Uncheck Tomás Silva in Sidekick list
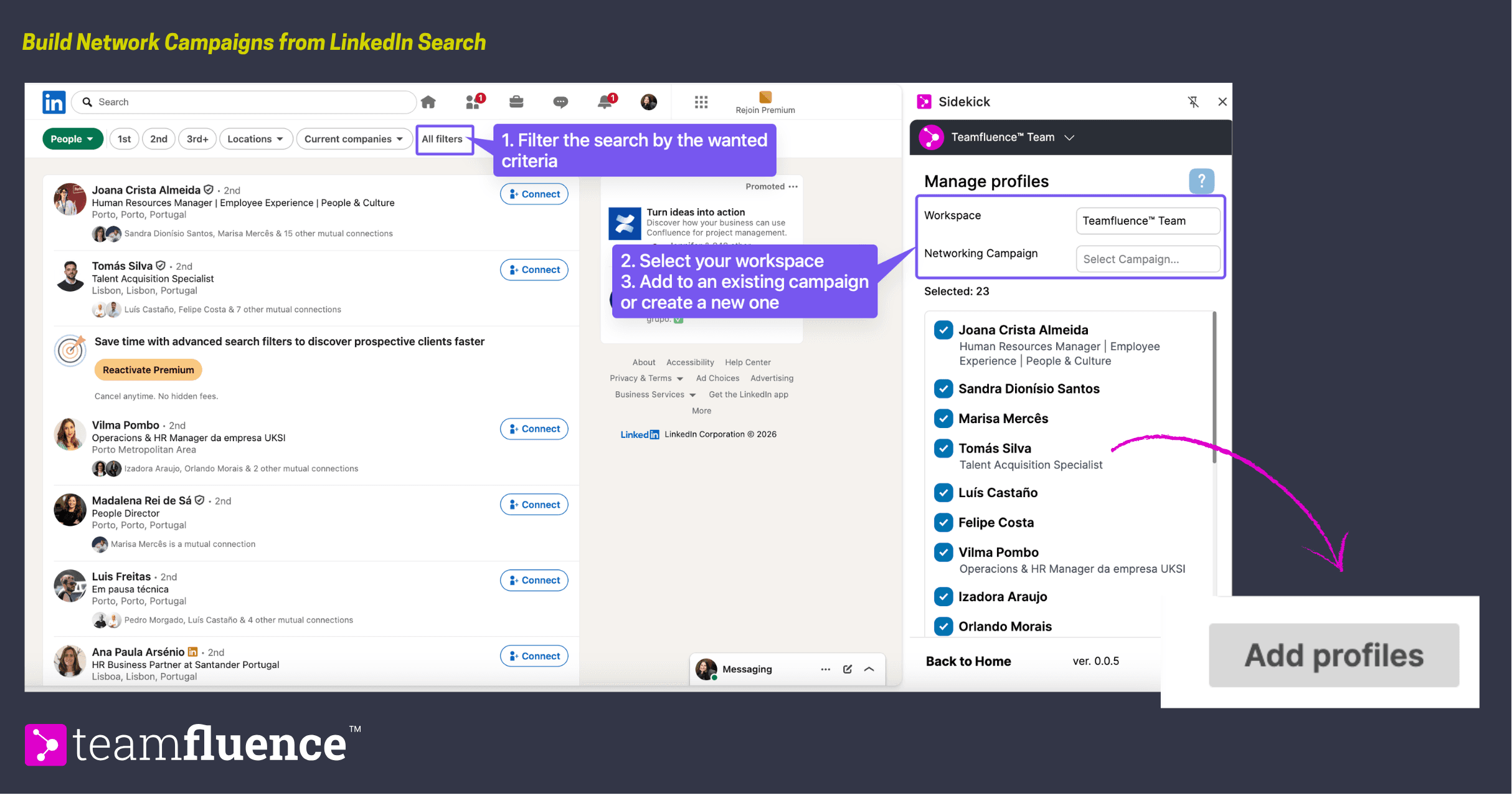 click(943, 448)
